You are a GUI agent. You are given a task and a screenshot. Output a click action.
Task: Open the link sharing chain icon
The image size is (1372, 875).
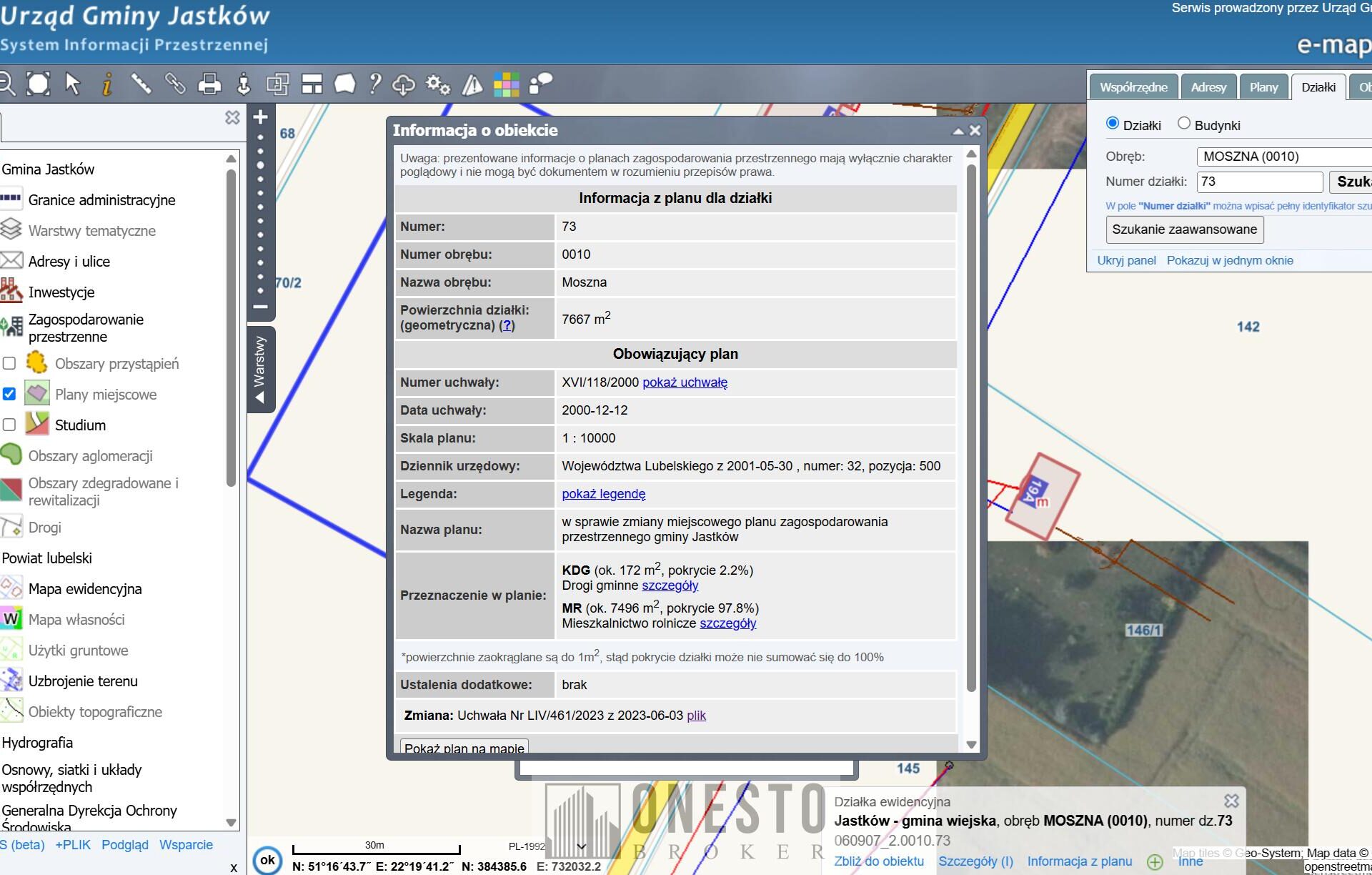(175, 84)
